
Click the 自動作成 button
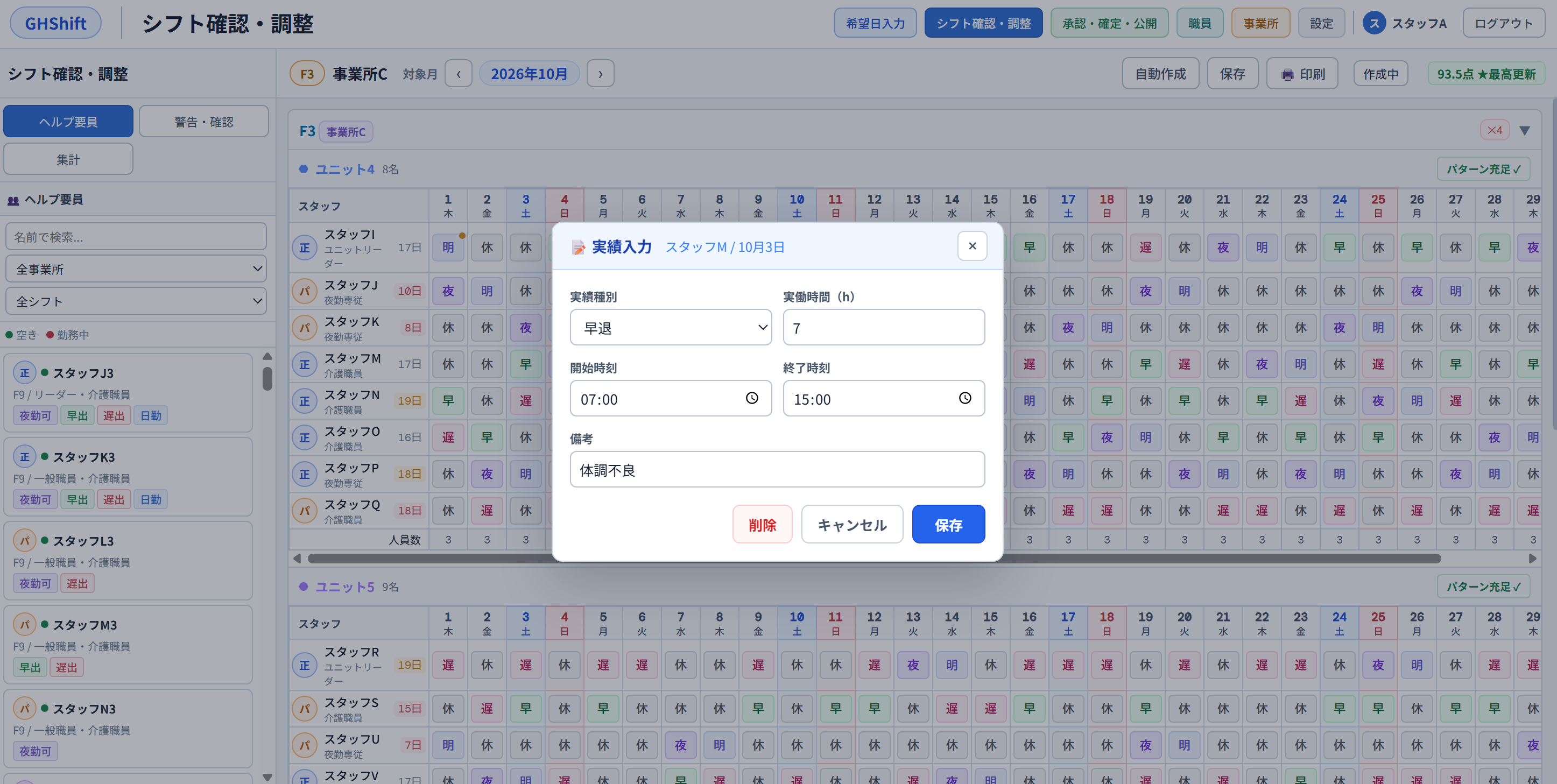[x=1160, y=74]
